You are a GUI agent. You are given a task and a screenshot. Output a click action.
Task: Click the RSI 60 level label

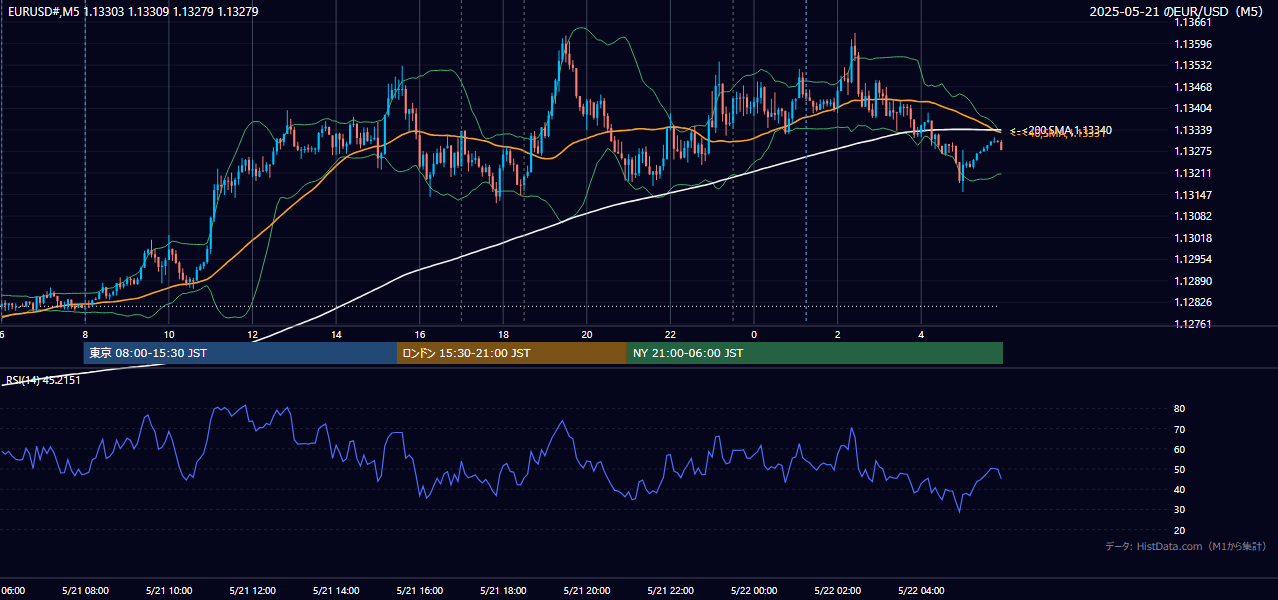1179,449
